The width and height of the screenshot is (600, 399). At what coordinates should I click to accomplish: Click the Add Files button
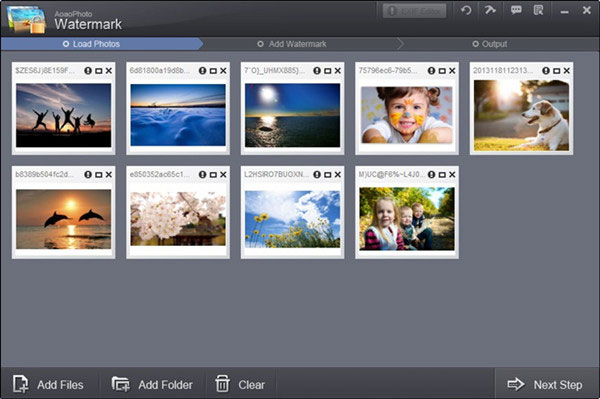pyautogui.click(x=49, y=384)
